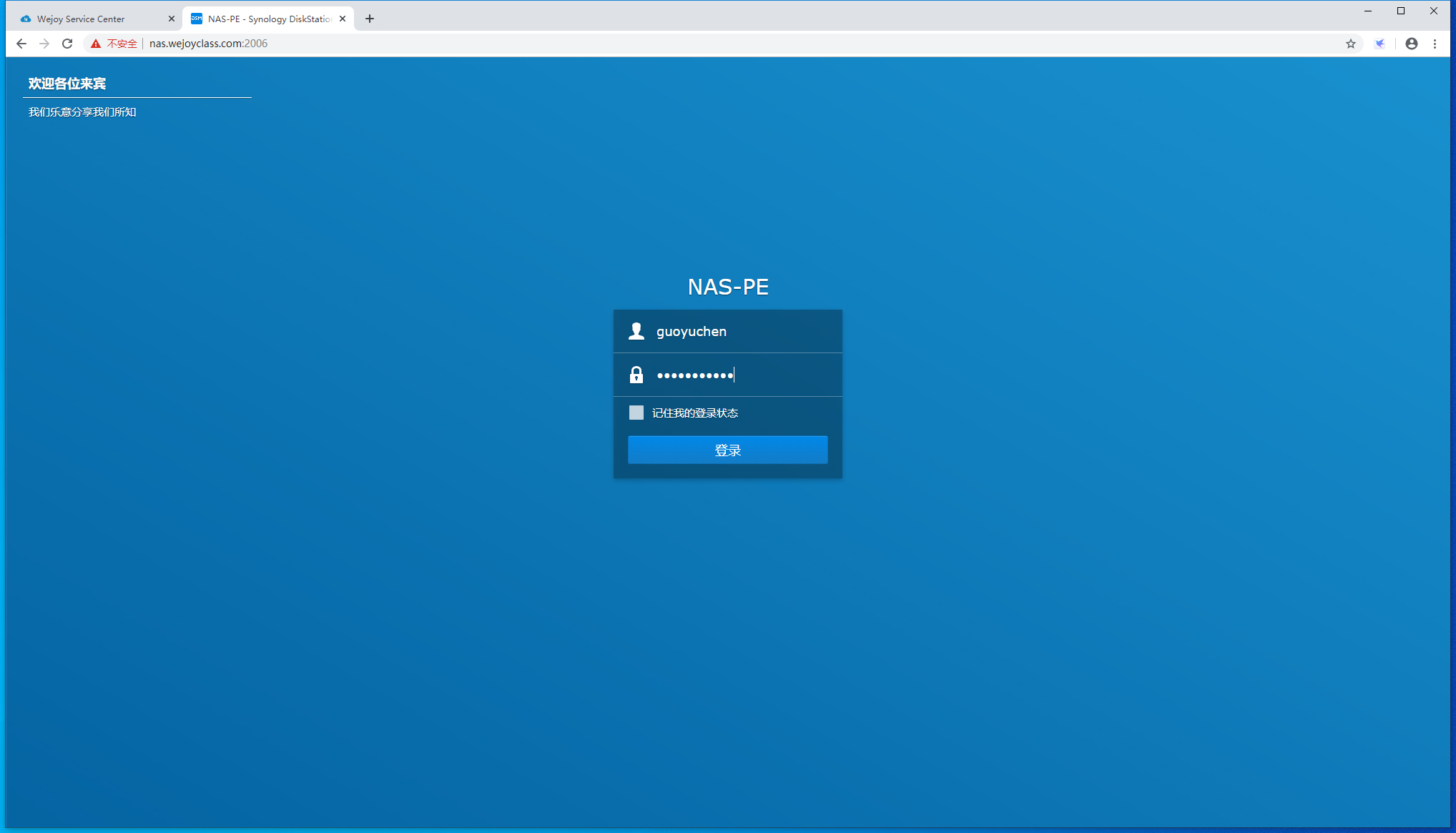Image resolution: width=1456 pixels, height=833 pixels.
Task: Click the not-secure warning icon
Action: click(96, 44)
